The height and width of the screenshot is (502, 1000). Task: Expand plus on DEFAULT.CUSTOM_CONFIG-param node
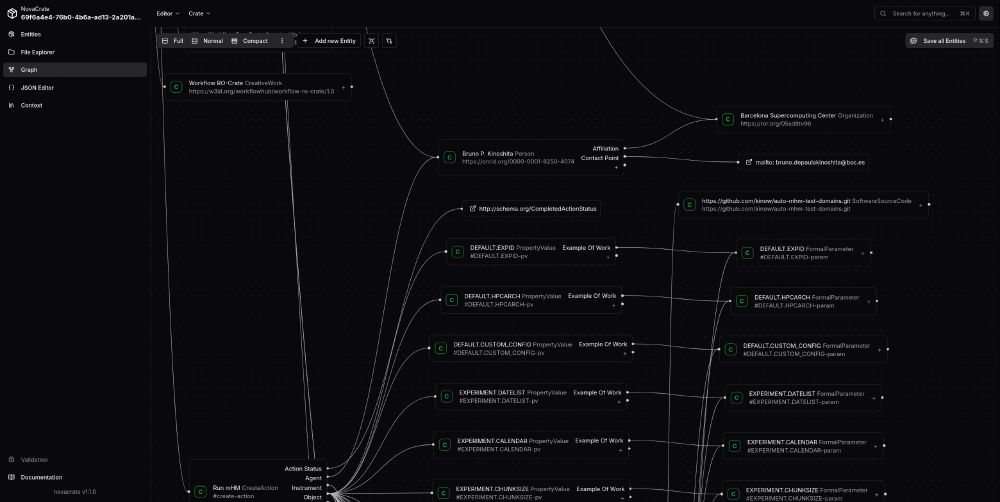[879, 350]
